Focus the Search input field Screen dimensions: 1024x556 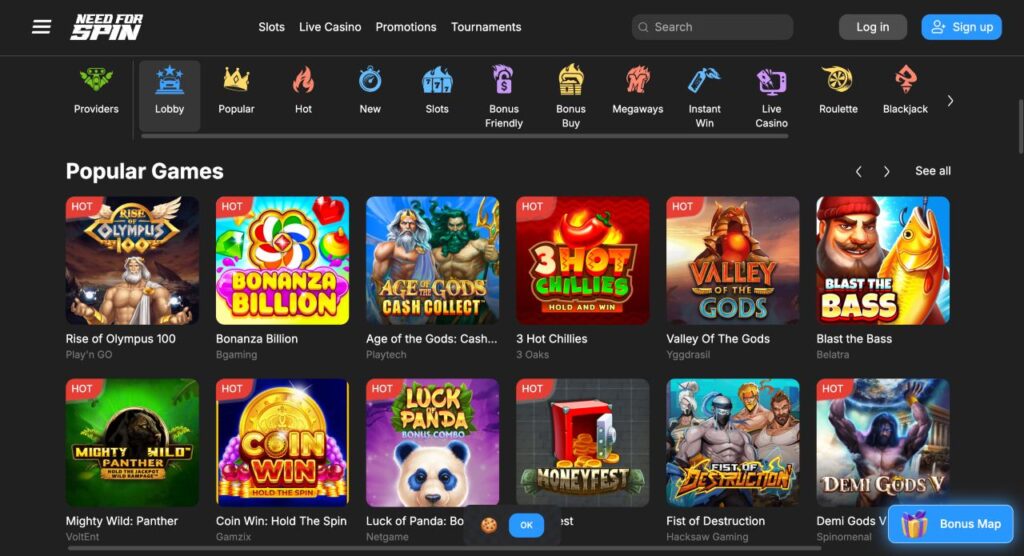pos(712,27)
